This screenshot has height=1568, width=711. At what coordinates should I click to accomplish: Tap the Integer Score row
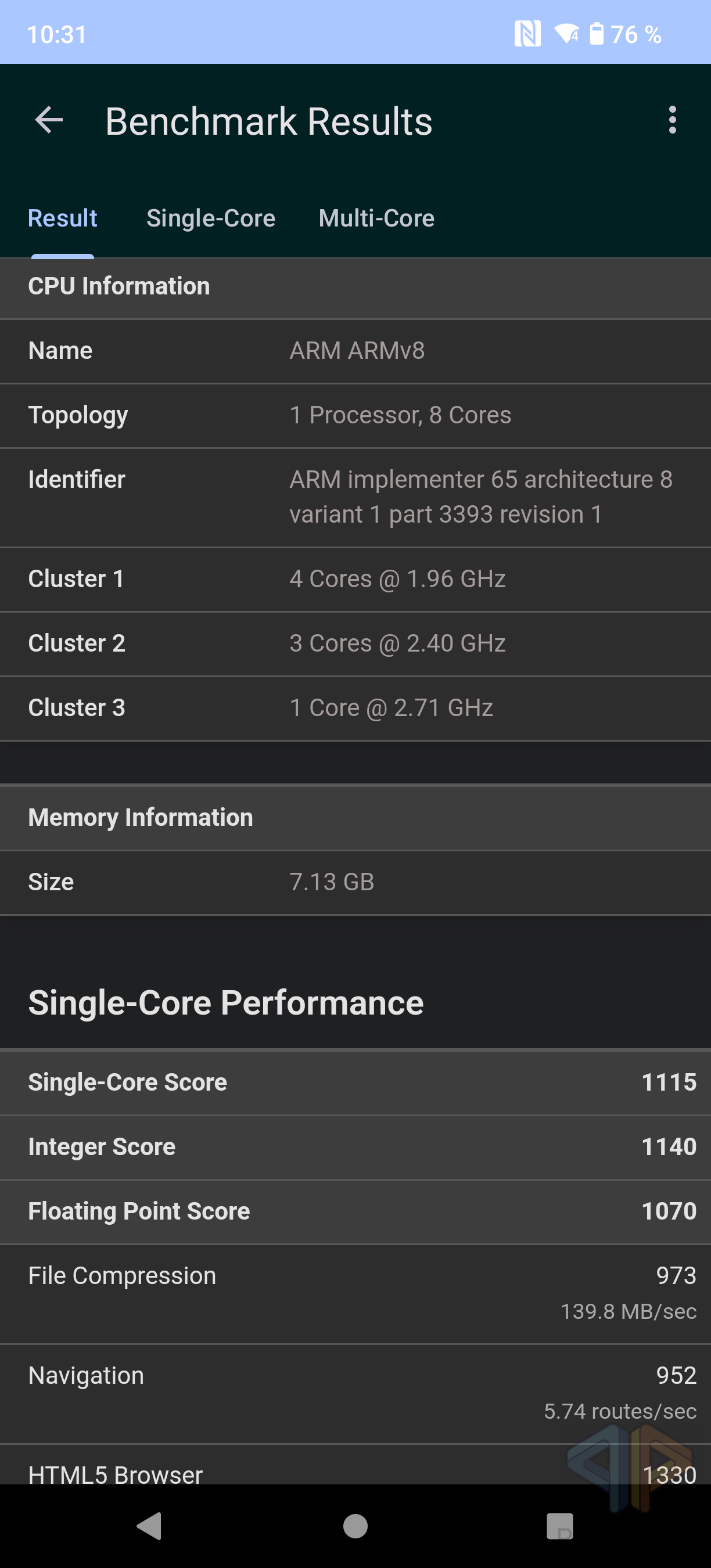(x=355, y=1147)
